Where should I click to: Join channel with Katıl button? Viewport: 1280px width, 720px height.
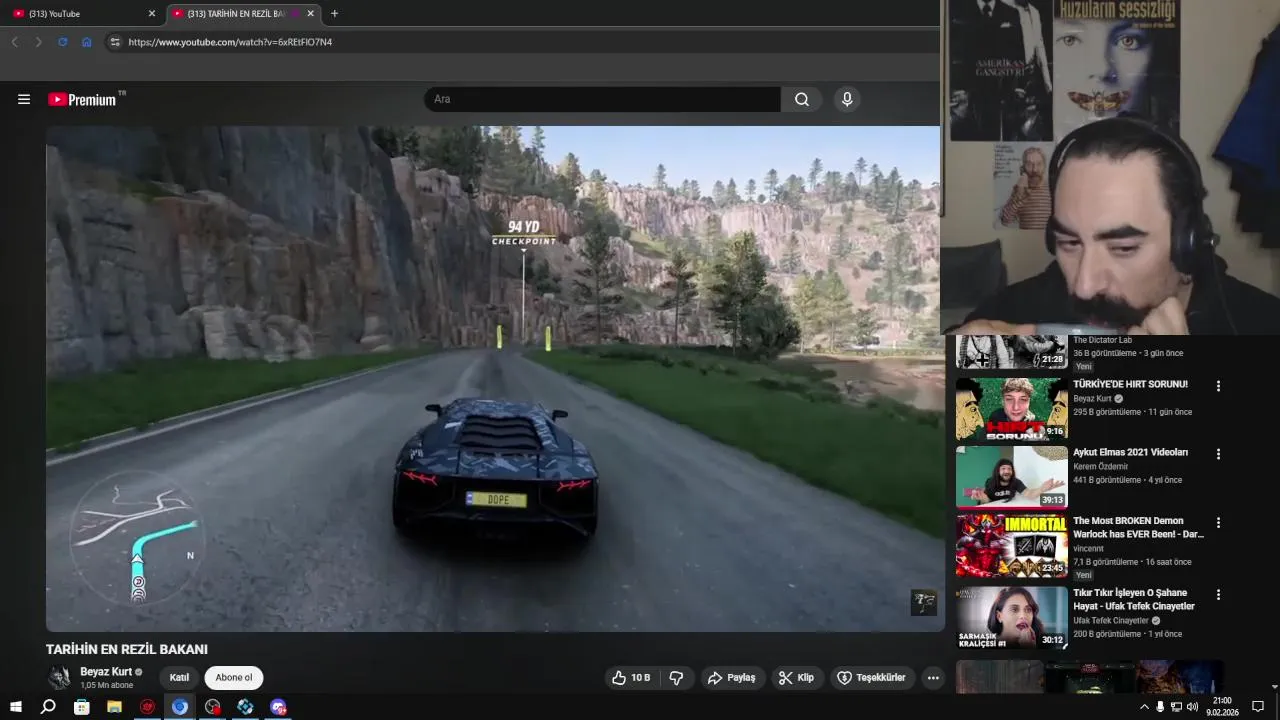coord(179,678)
